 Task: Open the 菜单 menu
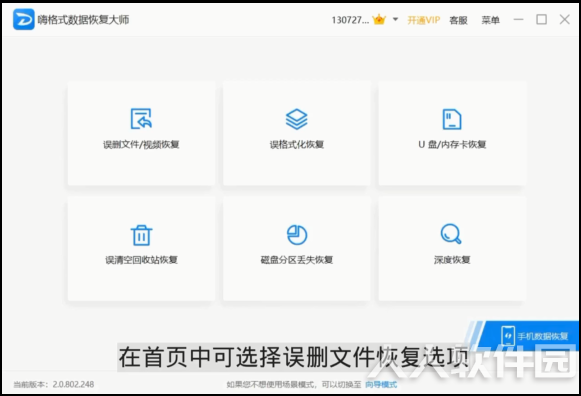coord(490,20)
